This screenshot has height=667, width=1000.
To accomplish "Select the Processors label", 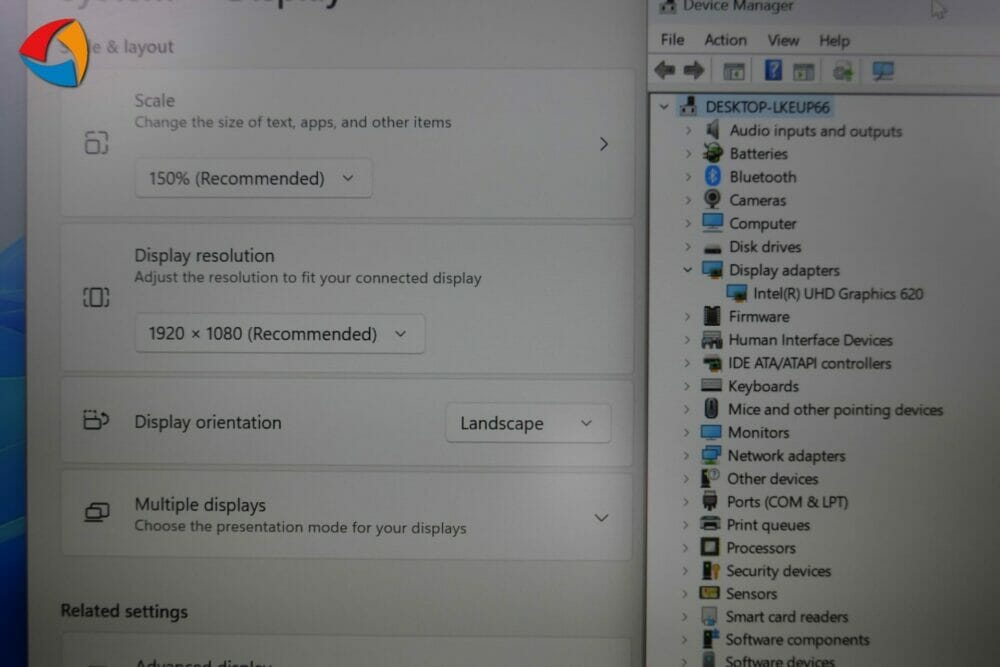I will pyautogui.click(x=761, y=548).
